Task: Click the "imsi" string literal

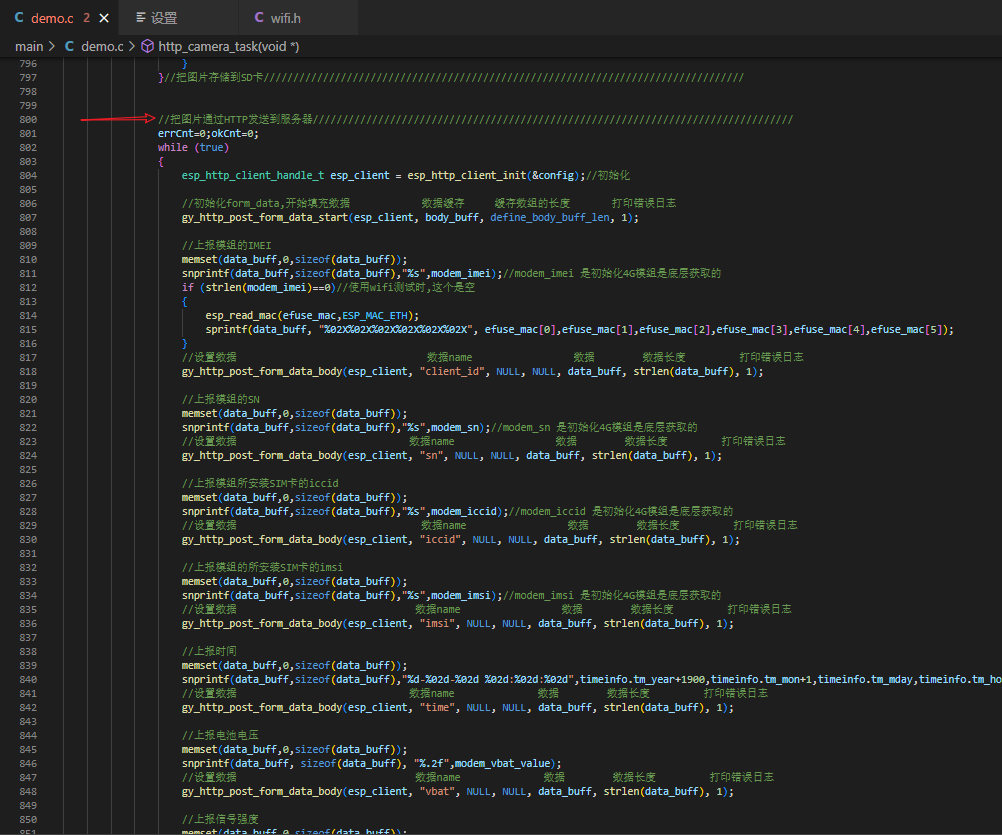Action: click(437, 624)
